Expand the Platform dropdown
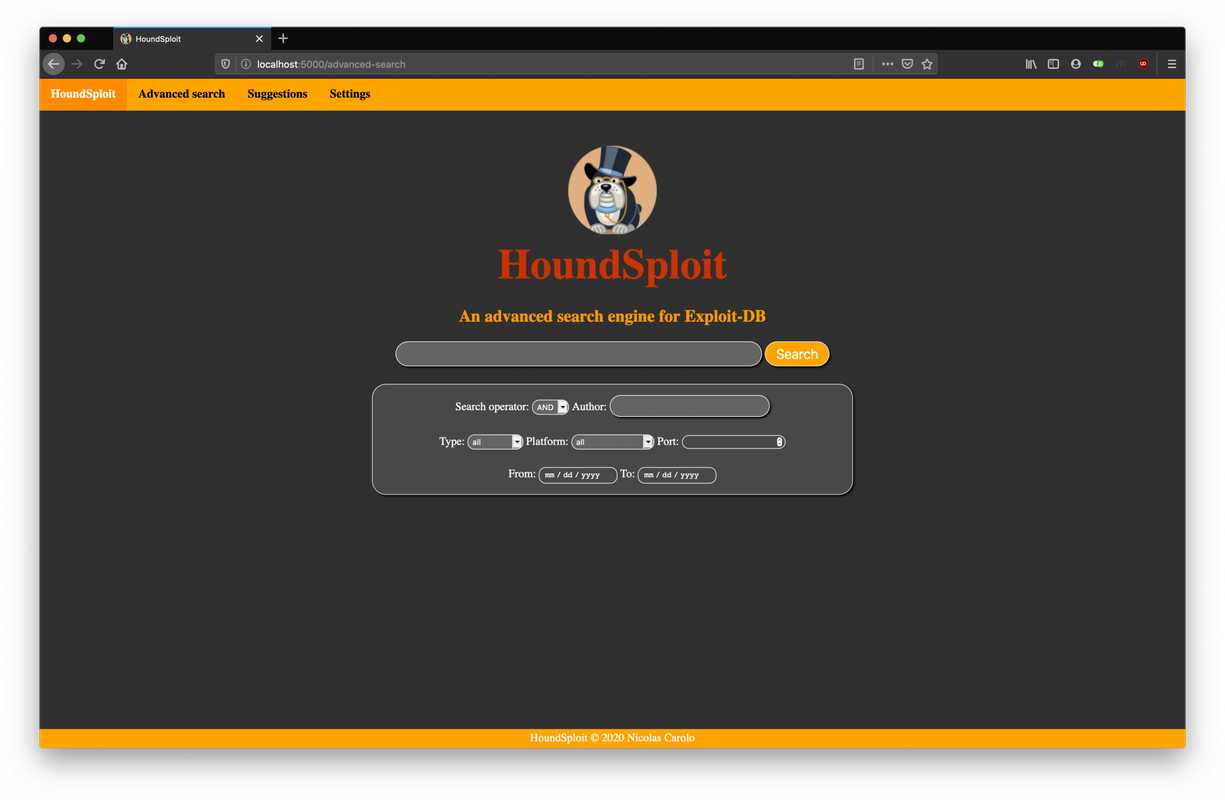 612,442
